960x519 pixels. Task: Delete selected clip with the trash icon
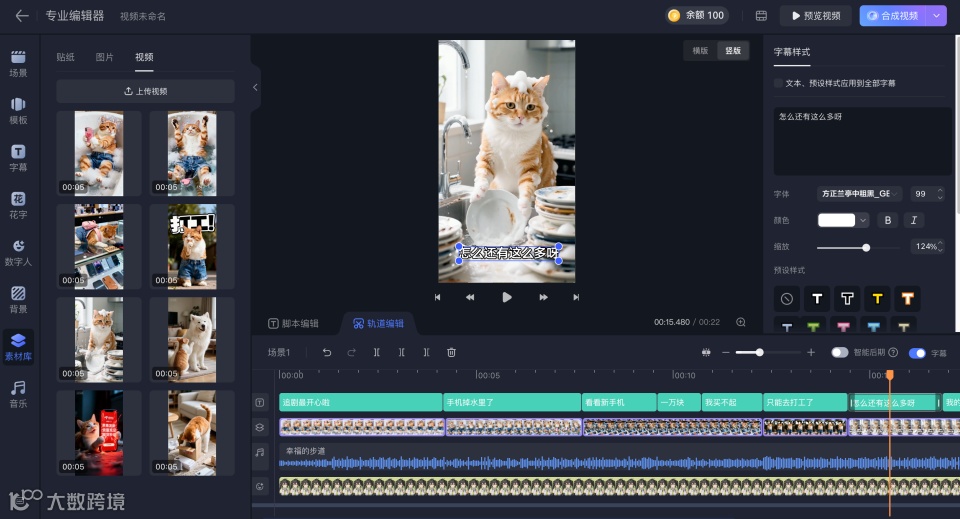(x=451, y=352)
